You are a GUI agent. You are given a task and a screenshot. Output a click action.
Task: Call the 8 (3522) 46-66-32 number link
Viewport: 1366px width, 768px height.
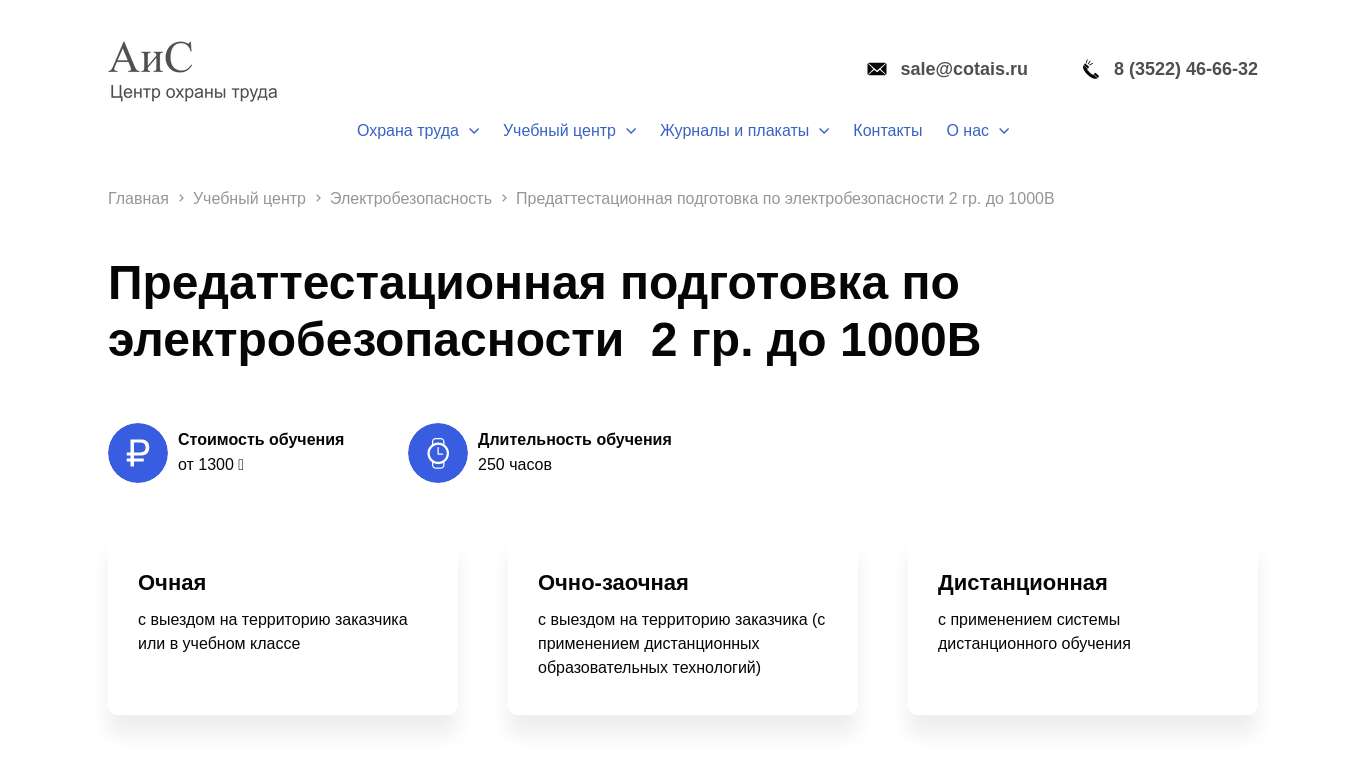[x=1185, y=69]
